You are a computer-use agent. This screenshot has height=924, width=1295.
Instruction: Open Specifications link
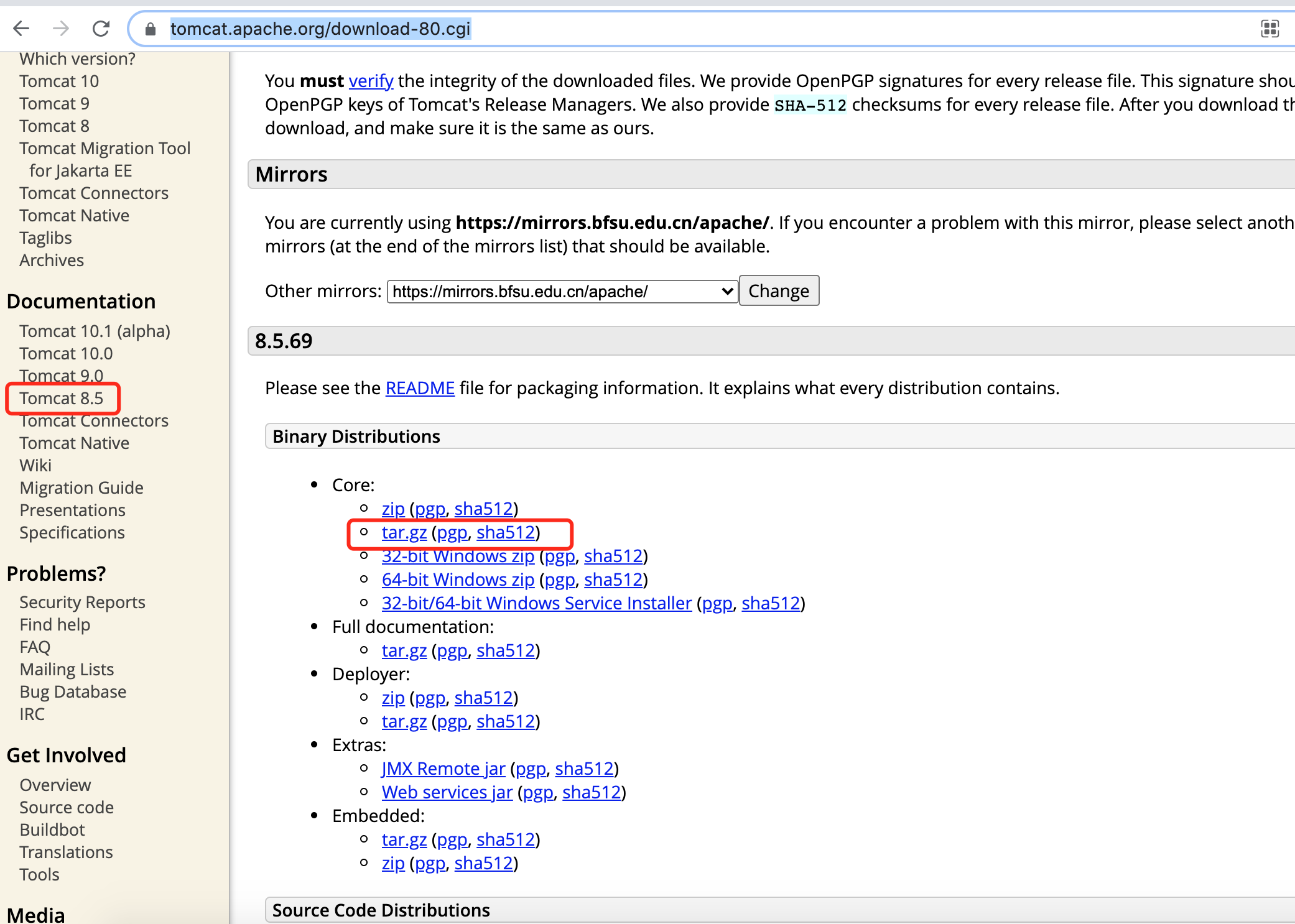pos(72,532)
